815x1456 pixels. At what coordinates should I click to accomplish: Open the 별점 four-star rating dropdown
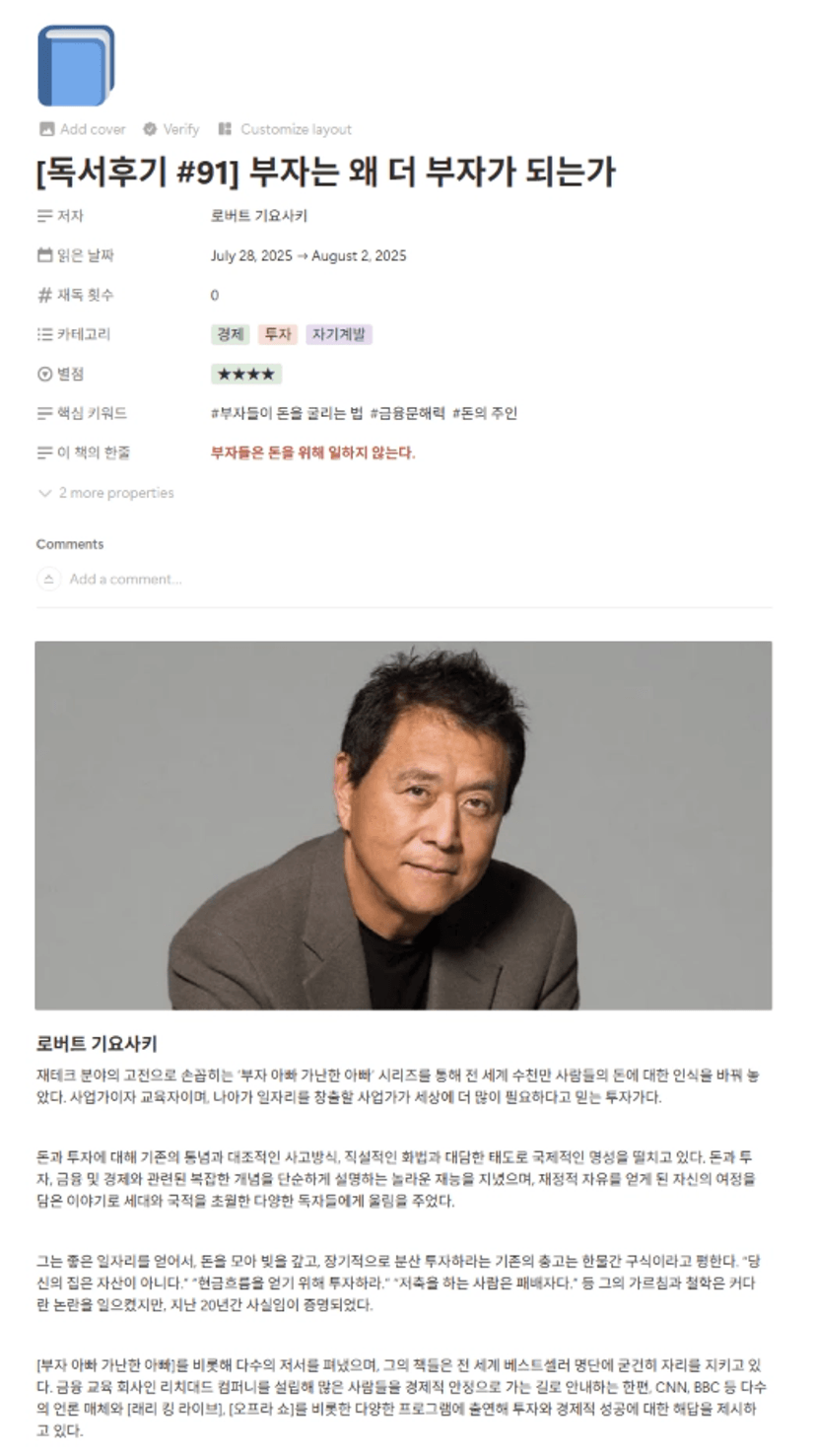[x=246, y=374]
